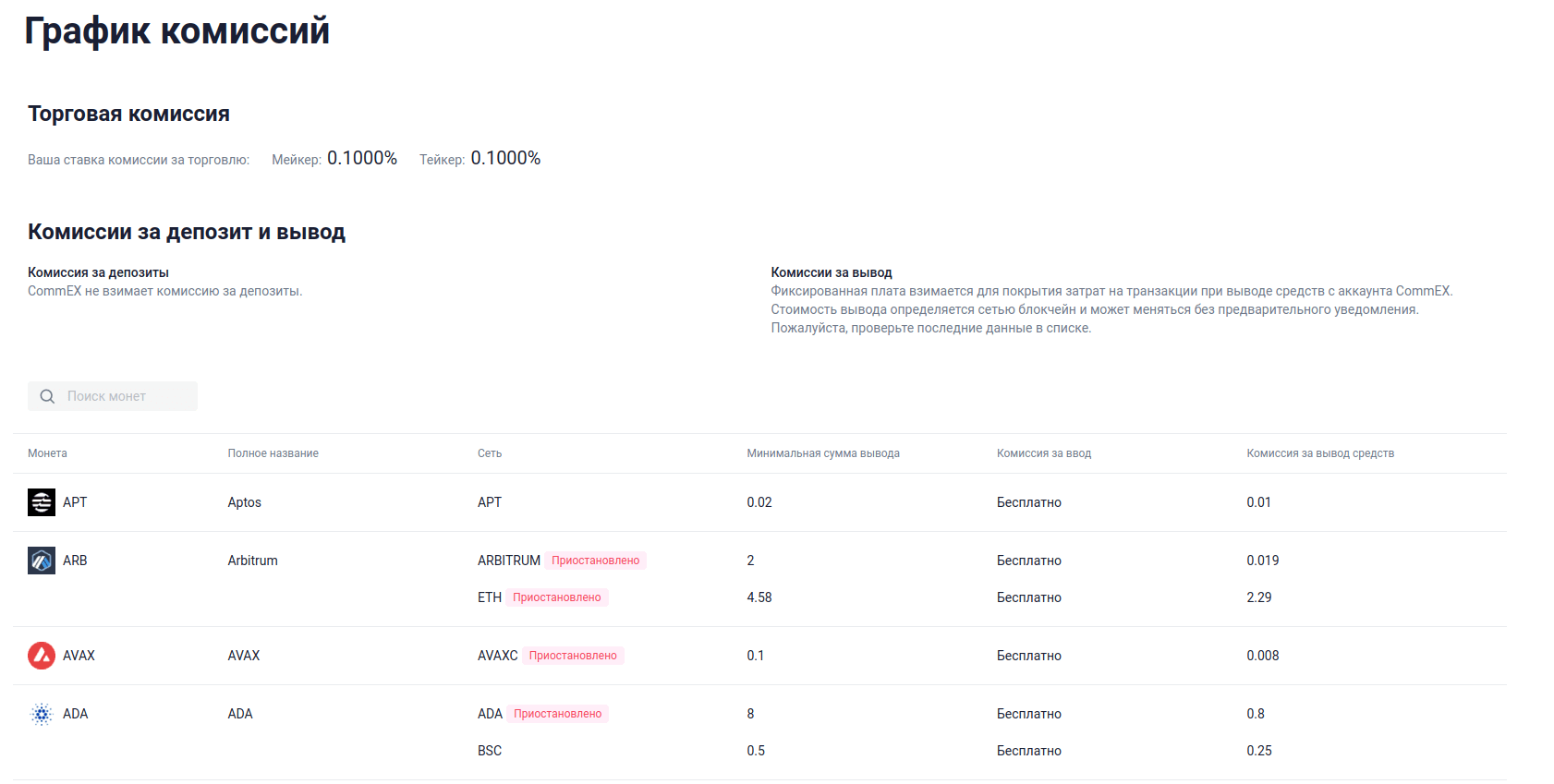Click "Комиссия за вывод средств" column header
The height and width of the screenshot is (784, 1554).
tap(1319, 453)
